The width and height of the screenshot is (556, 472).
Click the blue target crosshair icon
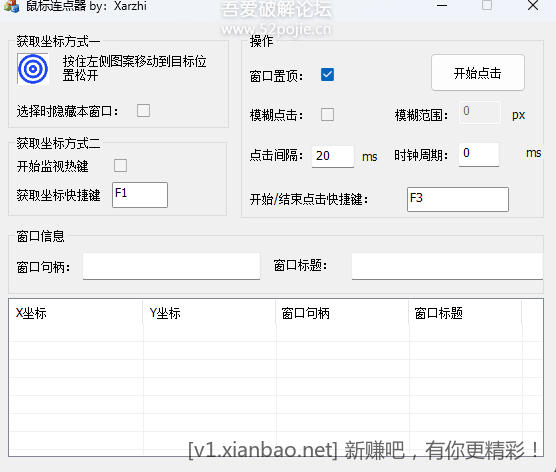pyautogui.click(x=33, y=69)
